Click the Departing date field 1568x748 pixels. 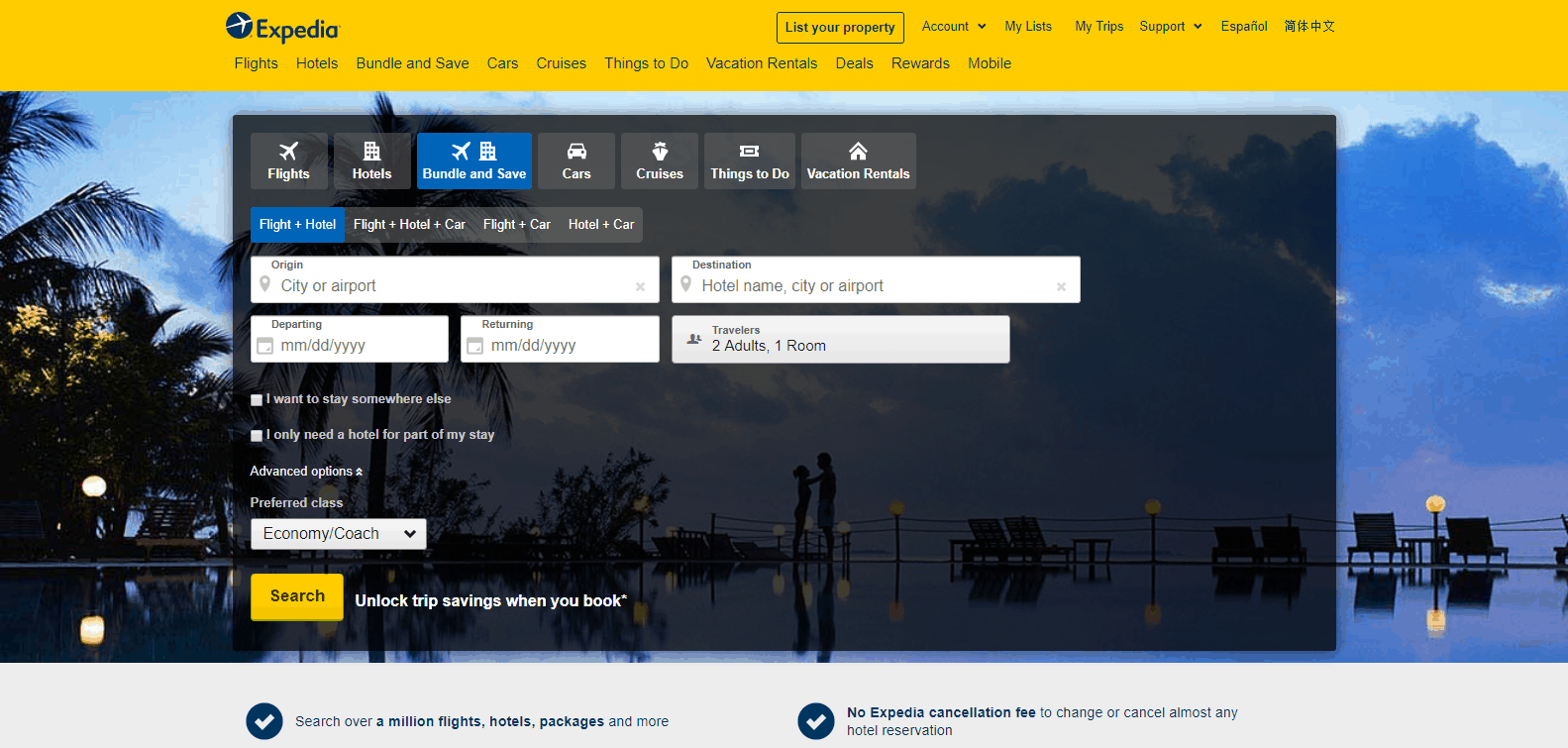350,339
